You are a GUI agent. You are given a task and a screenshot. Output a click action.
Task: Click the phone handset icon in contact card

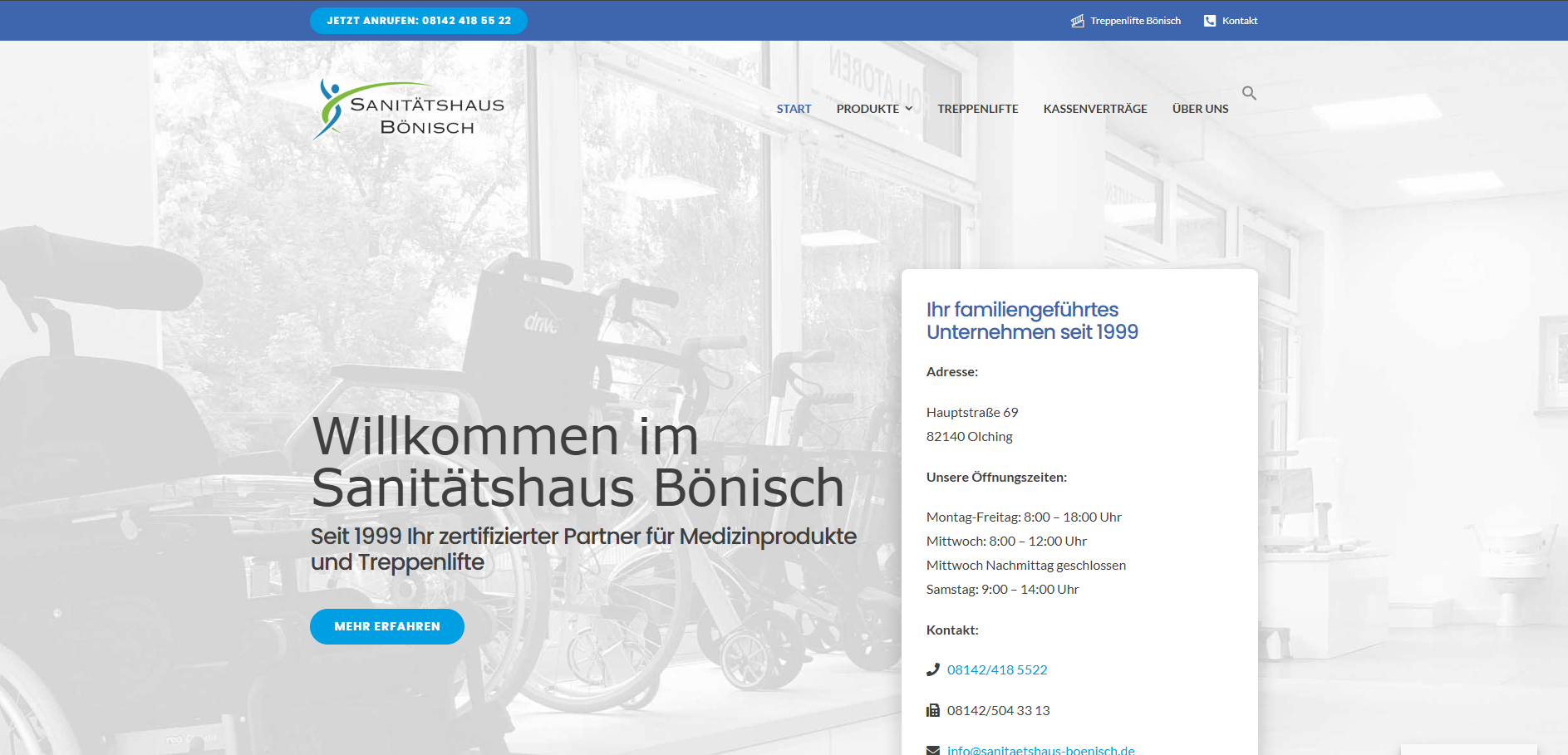pos(933,669)
